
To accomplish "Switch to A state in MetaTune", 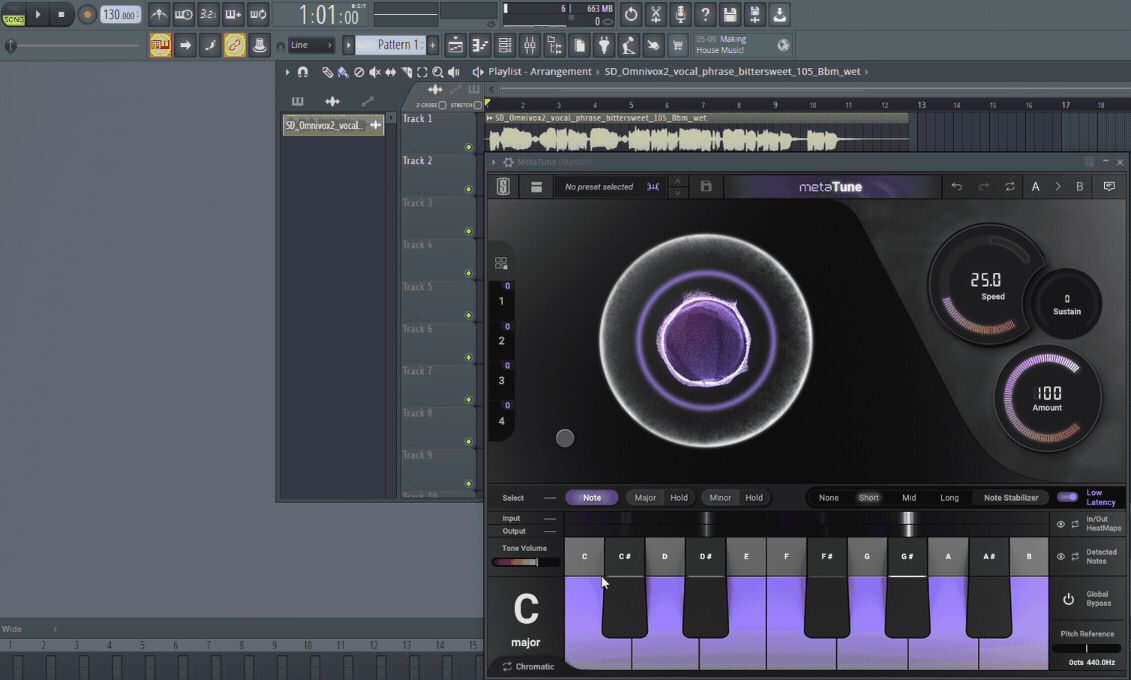I will click(1035, 187).
